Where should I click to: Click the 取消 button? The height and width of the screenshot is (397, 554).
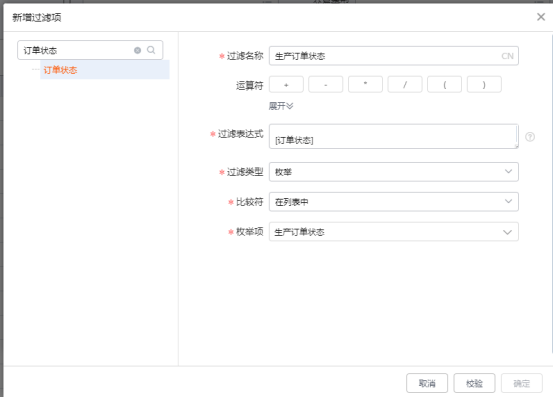point(427,383)
